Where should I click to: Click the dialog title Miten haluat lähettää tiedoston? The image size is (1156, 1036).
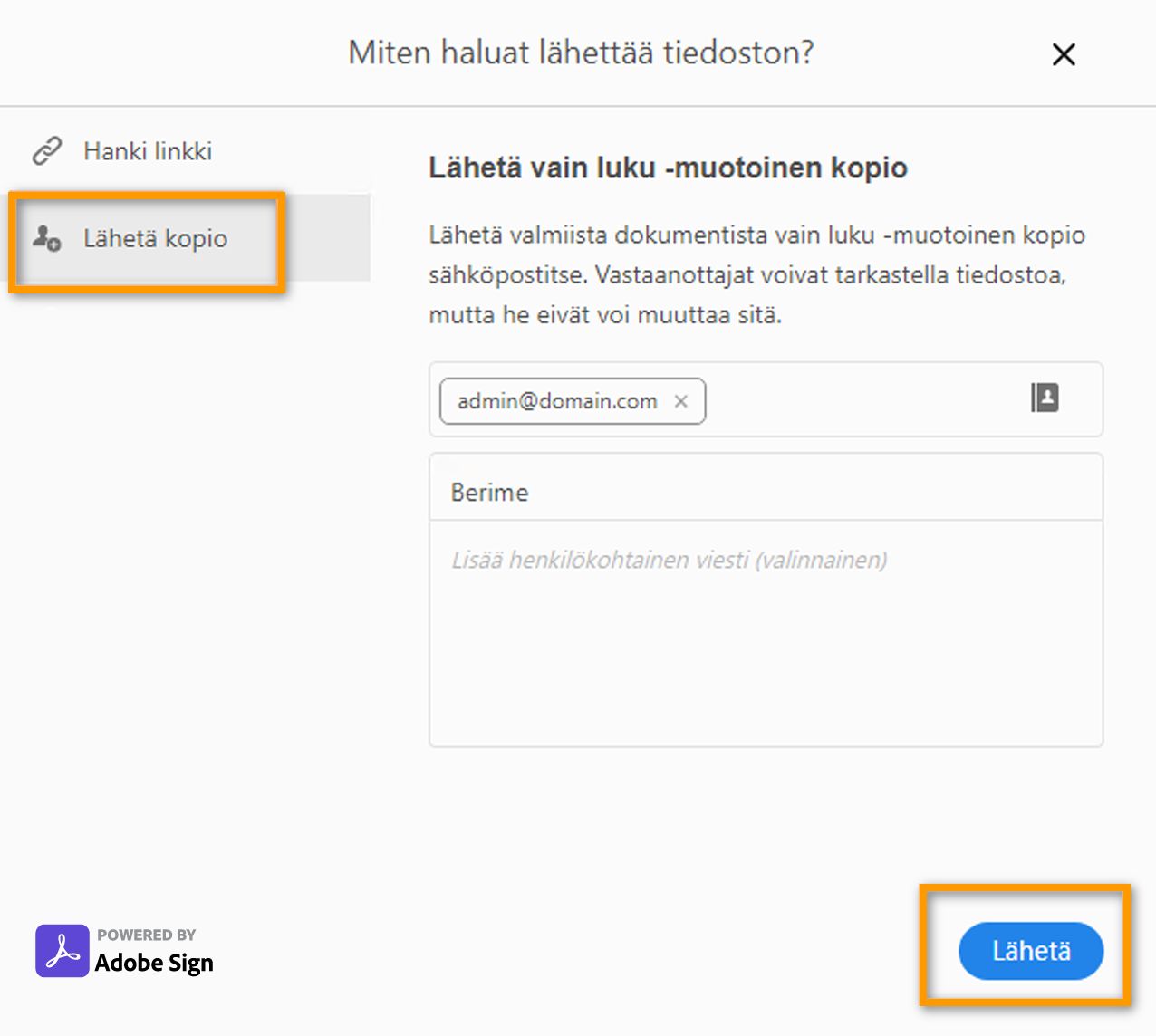(x=580, y=53)
